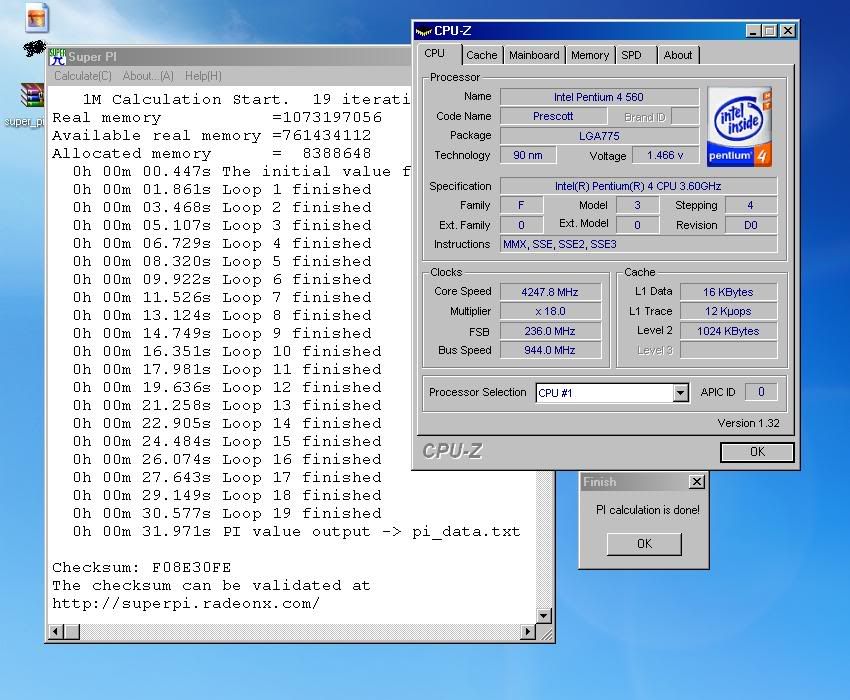Open the Memory tab

pyautogui.click(x=590, y=55)
